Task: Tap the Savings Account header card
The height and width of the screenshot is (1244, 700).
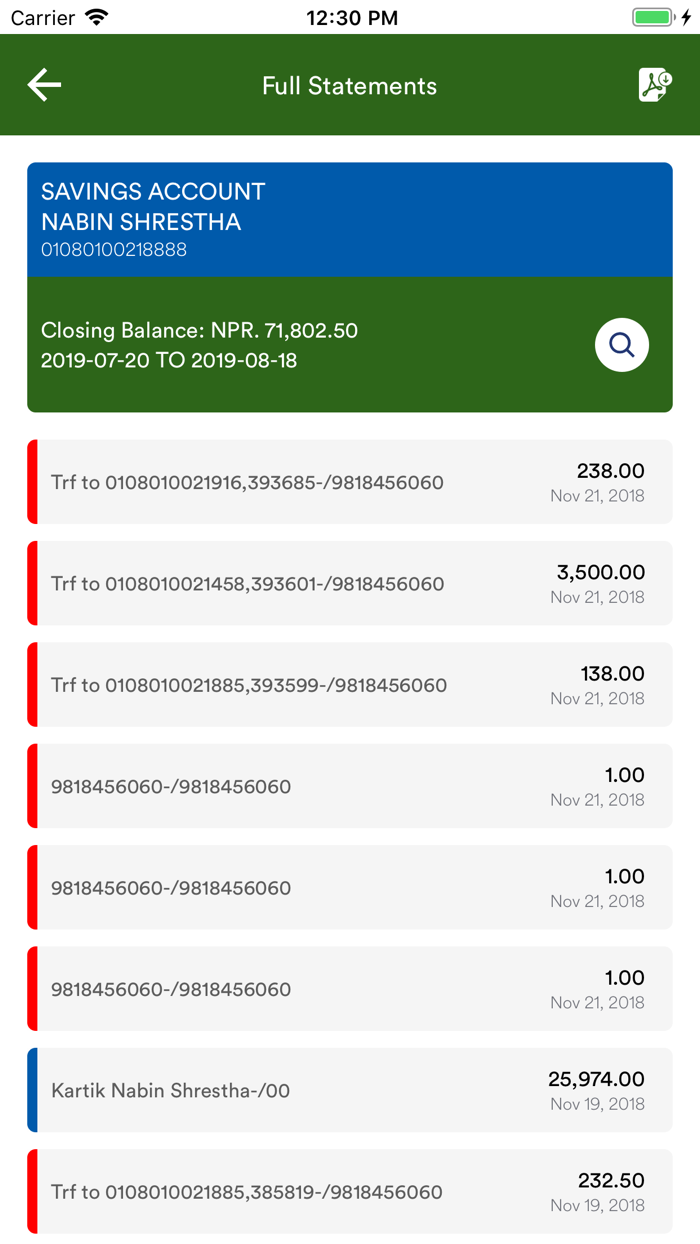Action: point(349,219)
